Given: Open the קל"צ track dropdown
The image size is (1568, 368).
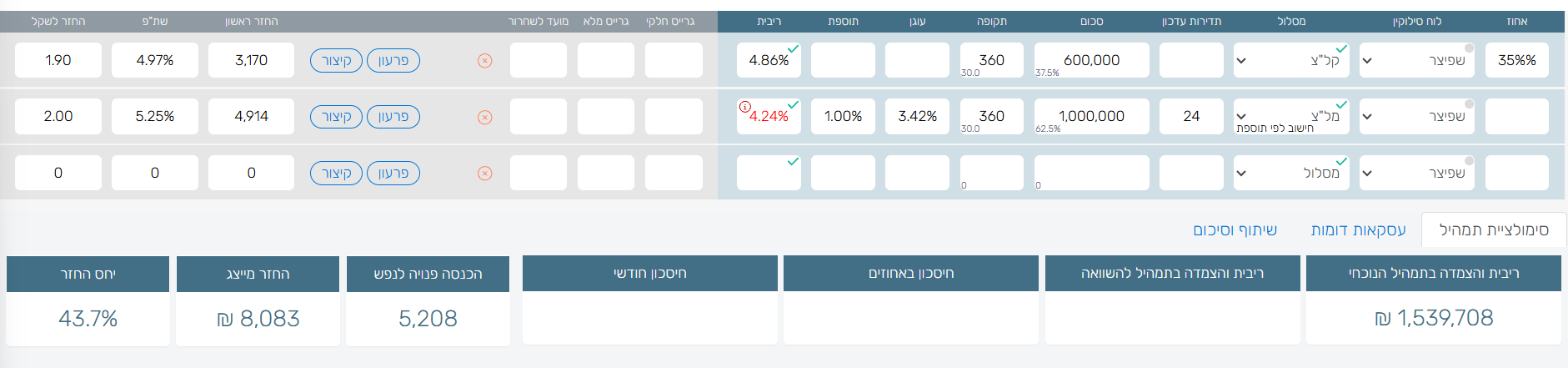Looking at the screenshot, I should pos(1241,61).
